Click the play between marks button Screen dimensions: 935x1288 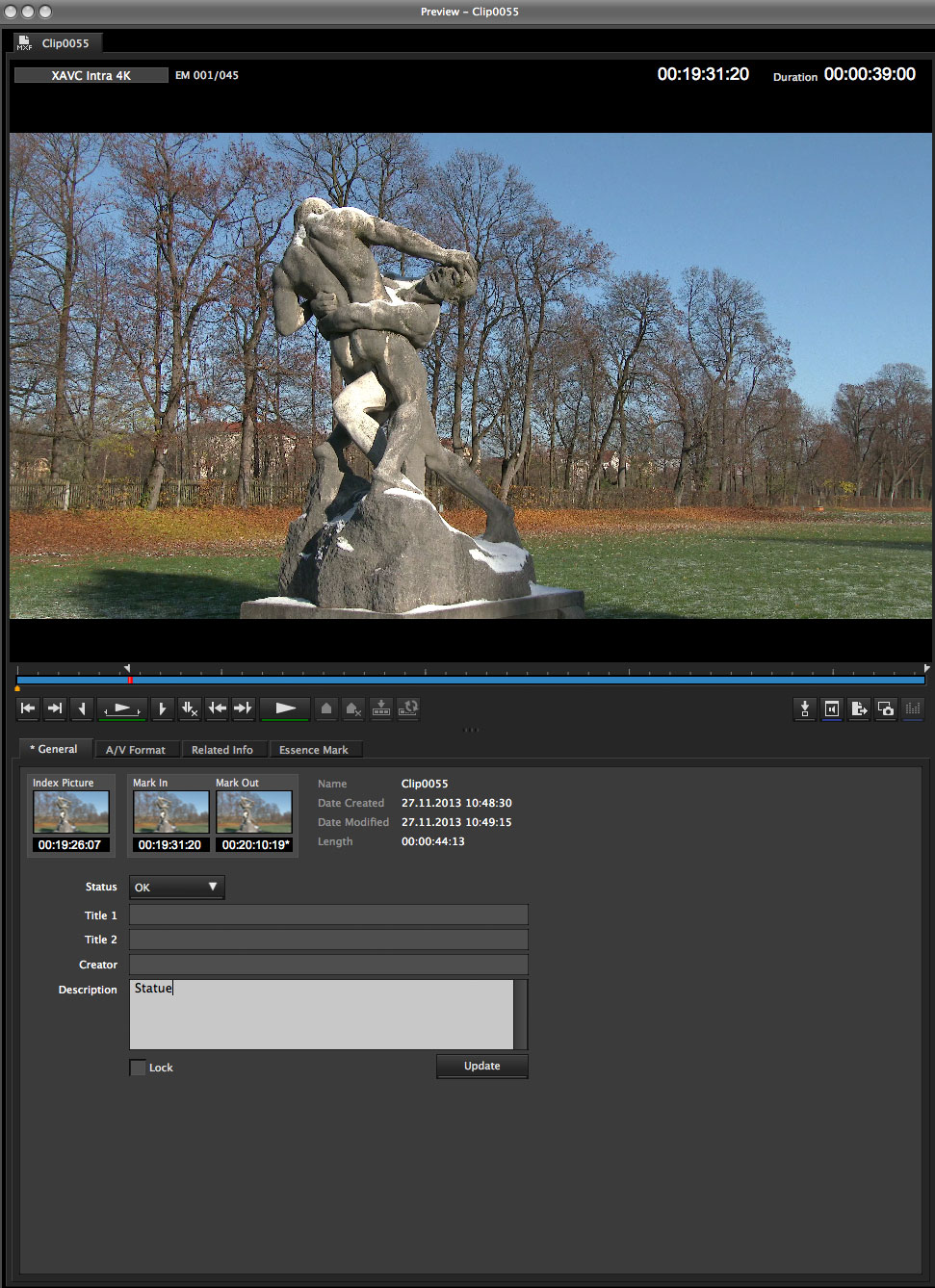122,708
